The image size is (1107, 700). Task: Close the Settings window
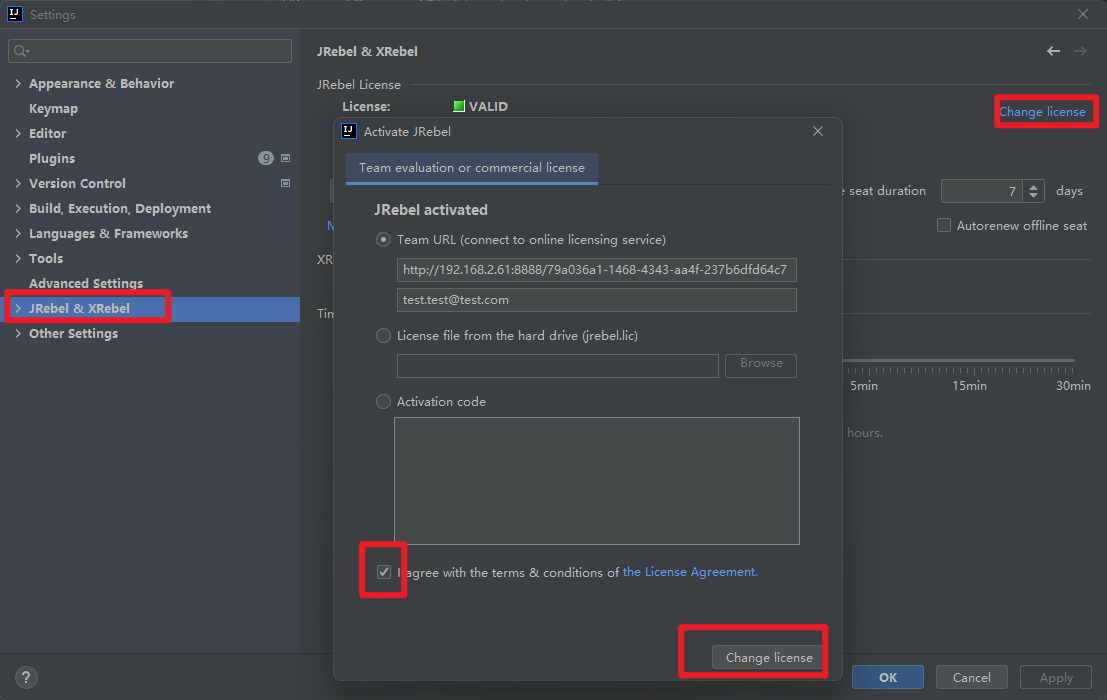tap(1082, 14)
